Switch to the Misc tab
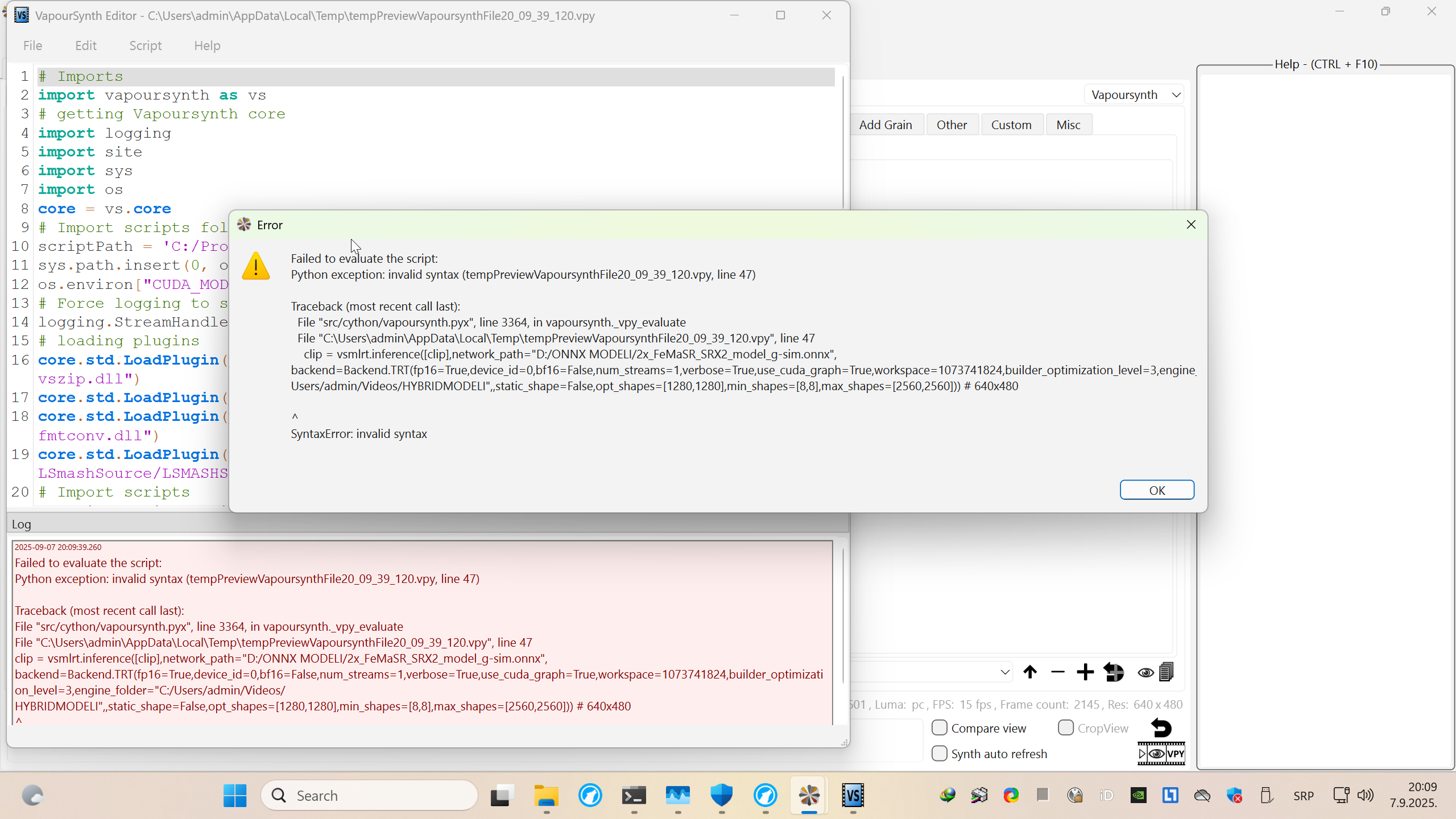The width and height of the screenshot is (1456, 819). click(x=1068, y=125)
